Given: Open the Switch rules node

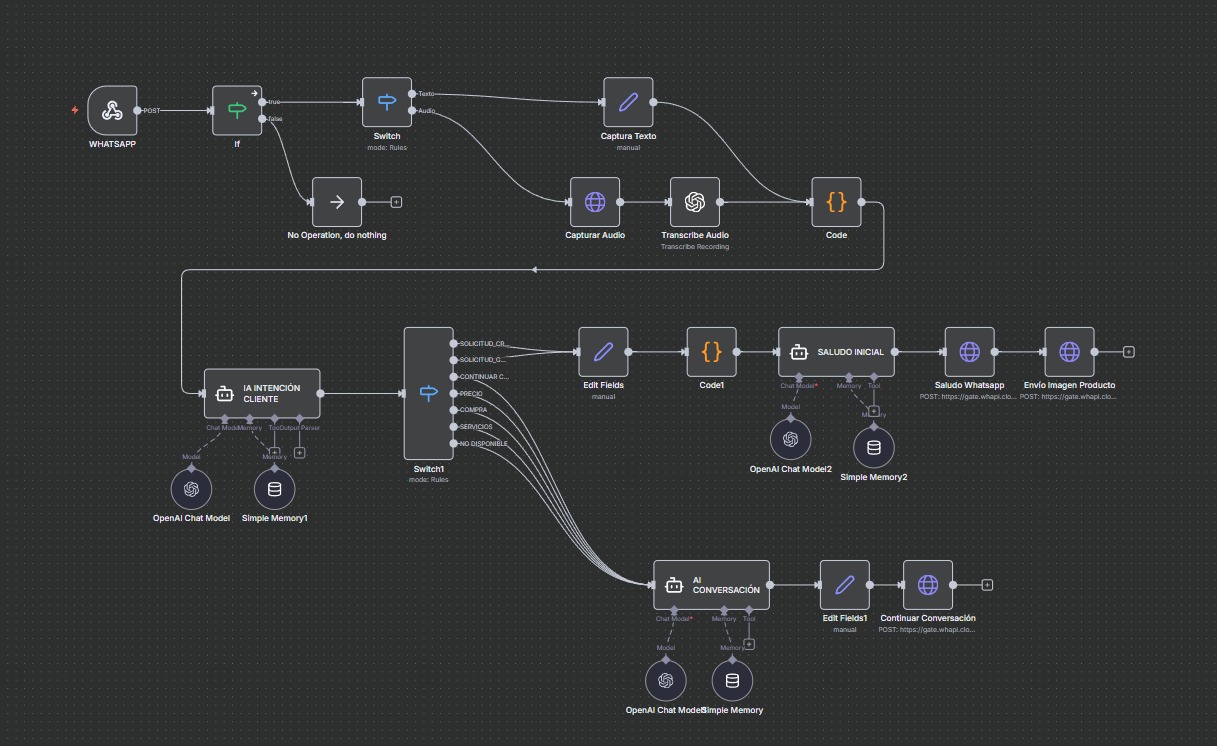Looking at the screenshot, I should (387, 102).
